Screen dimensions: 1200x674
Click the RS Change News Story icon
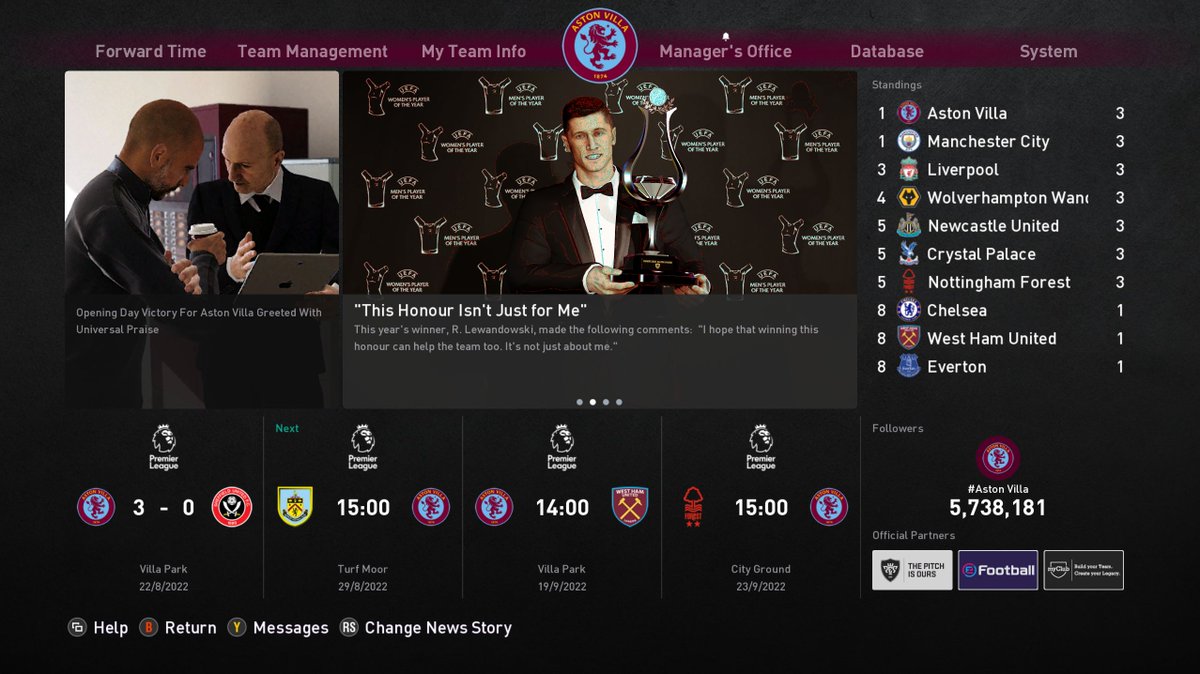pos(348,627)
